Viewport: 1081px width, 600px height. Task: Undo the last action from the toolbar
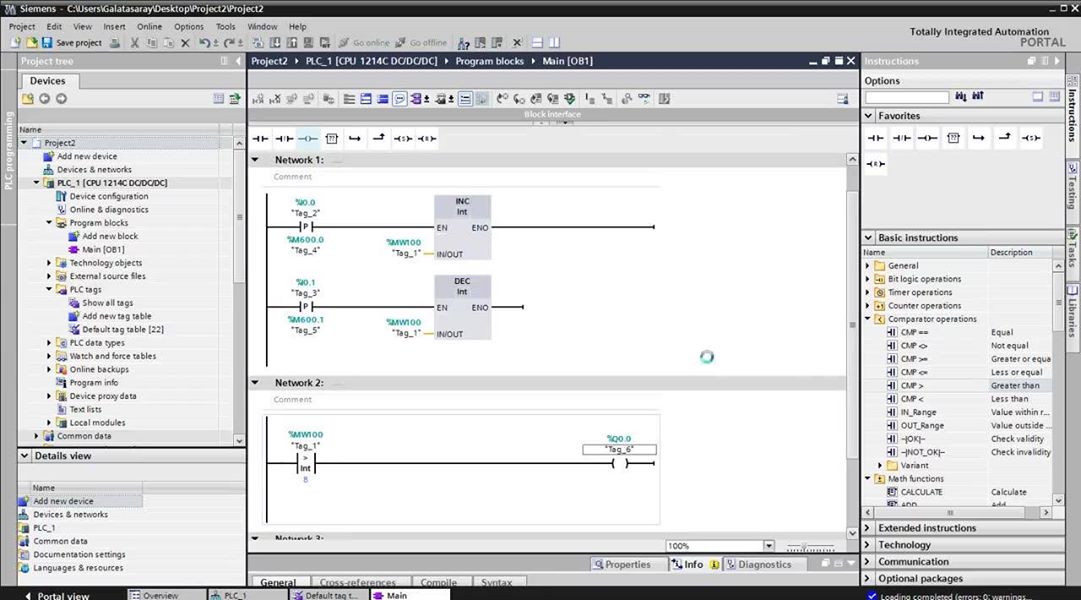pos(204,43)
